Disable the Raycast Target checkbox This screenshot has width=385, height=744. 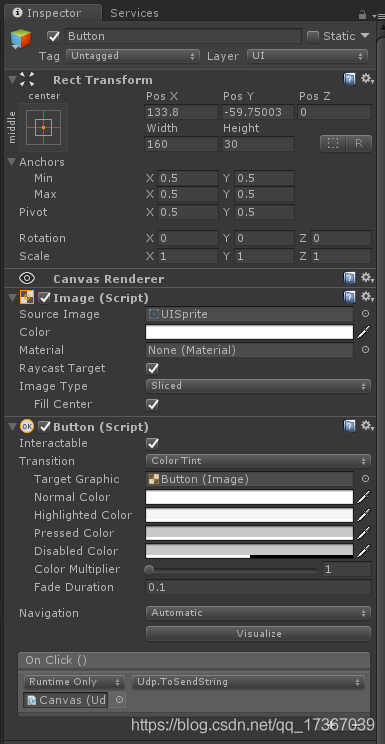coord(152,369)
